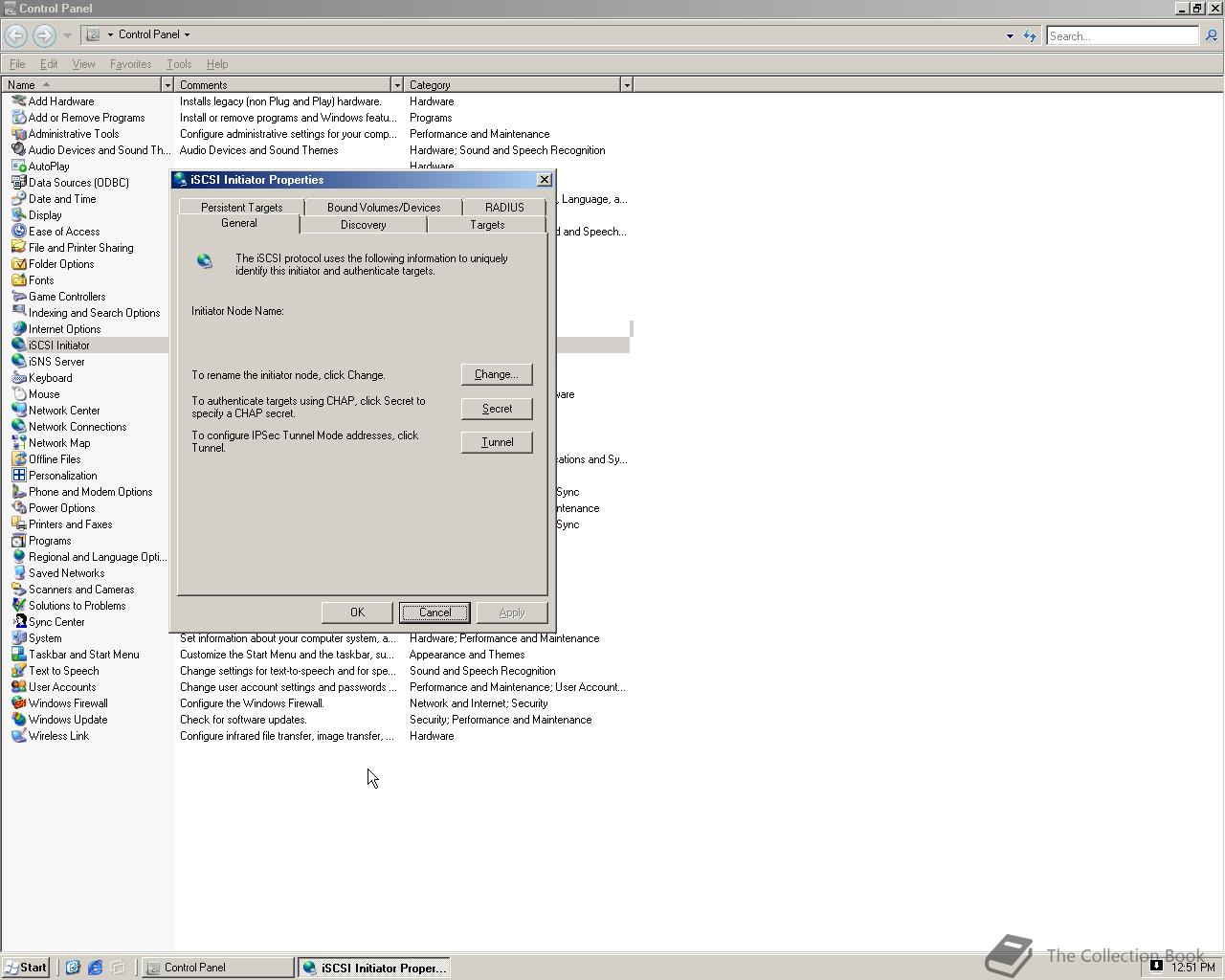Click the Tunnel button for IPSec

coord(497,442)
